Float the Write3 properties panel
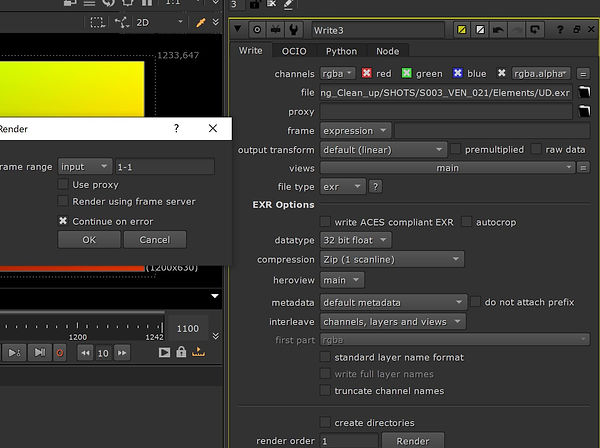Image resolution: width=600 pixels, height=448 pixels. 577,29
